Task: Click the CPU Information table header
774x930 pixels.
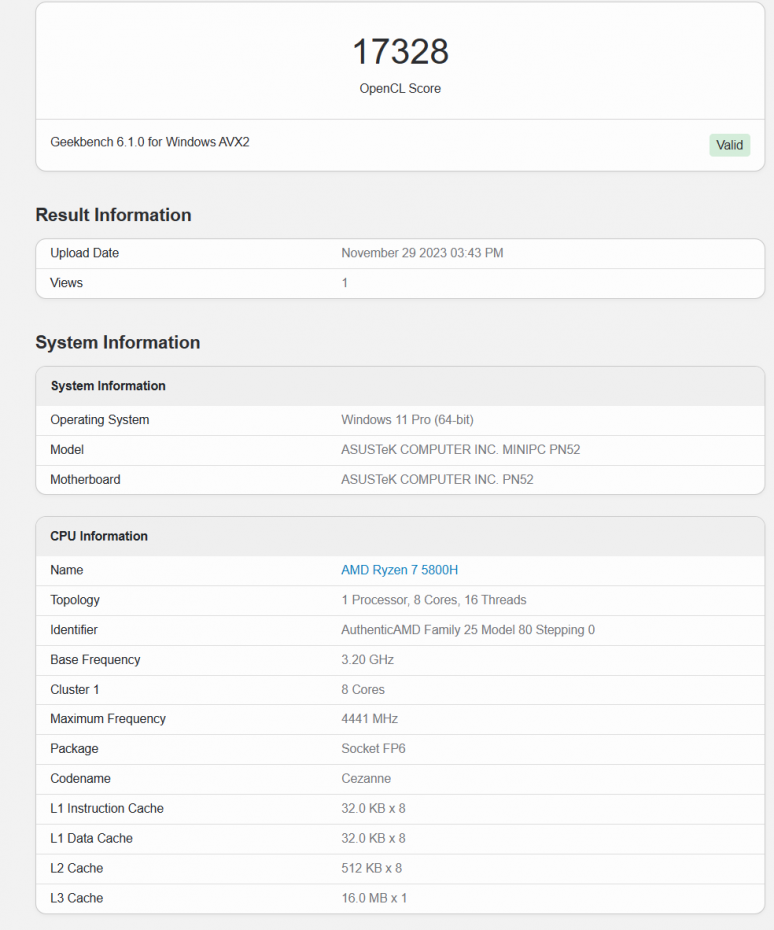Action: [99, 536]
